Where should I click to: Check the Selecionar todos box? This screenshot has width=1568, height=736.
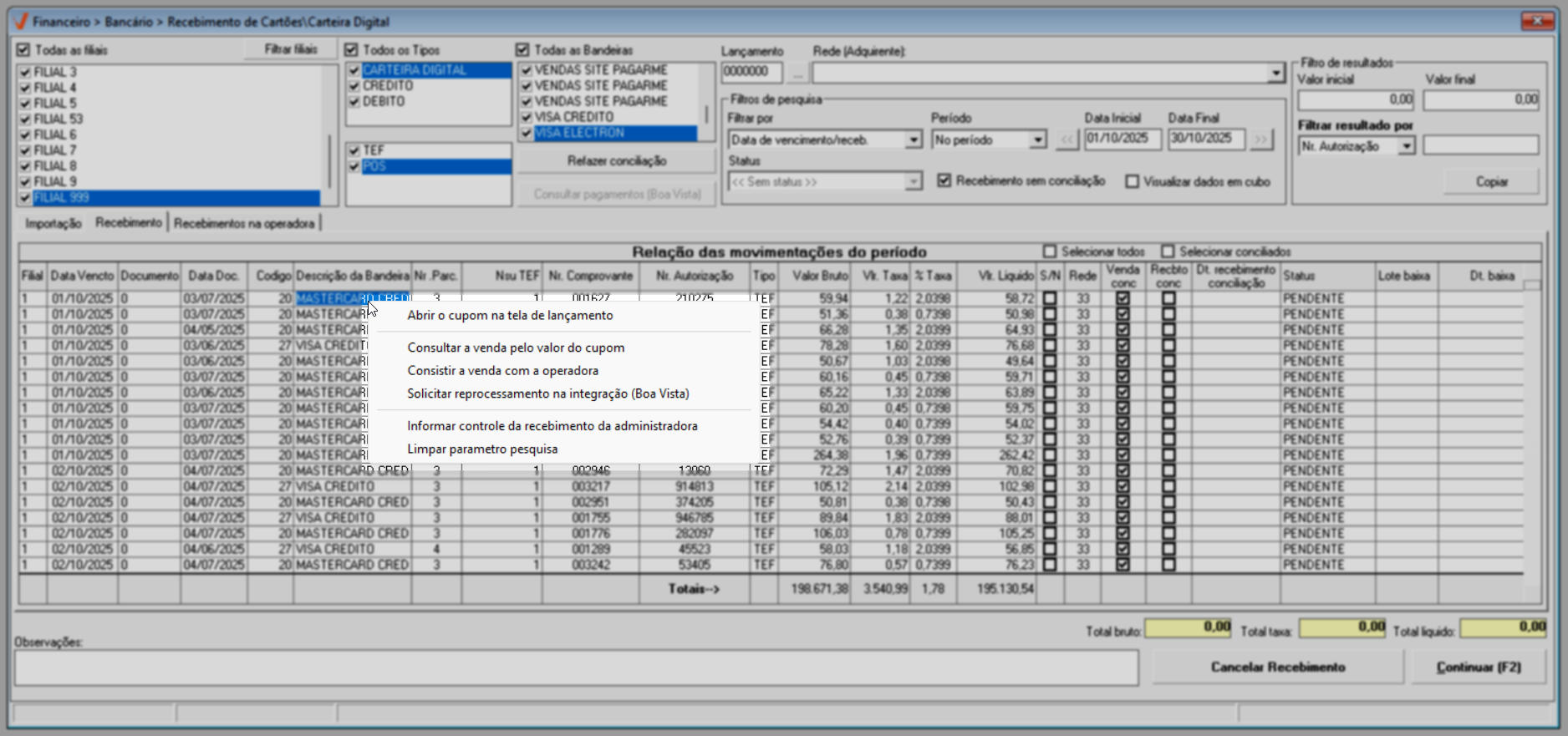point(1050,251)
